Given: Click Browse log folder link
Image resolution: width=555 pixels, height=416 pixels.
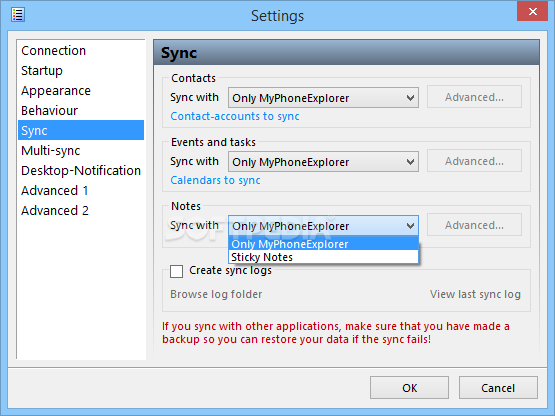Looking at the screenshot, I should click(216, 294).
